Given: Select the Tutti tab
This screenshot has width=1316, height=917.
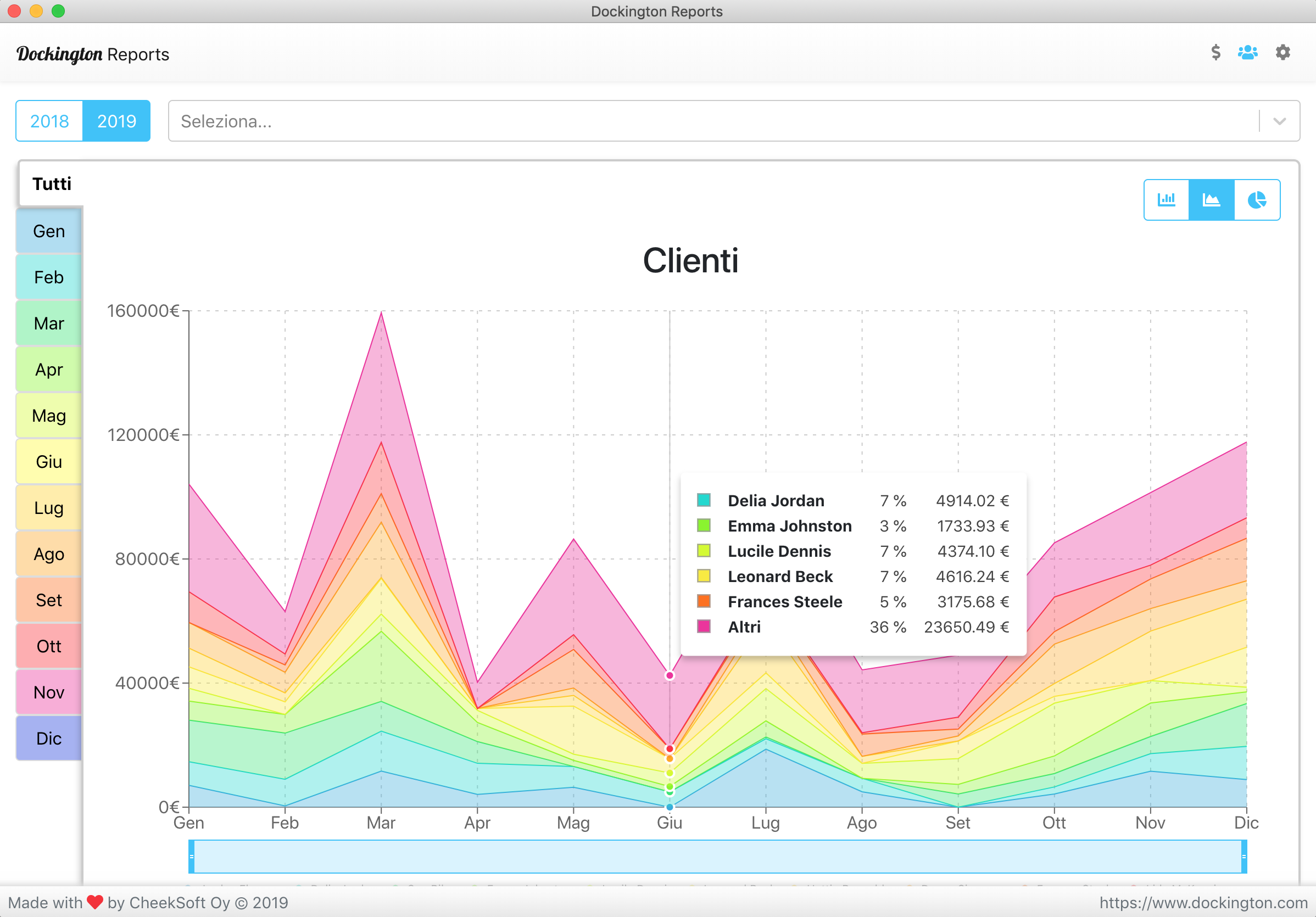Looking at the screenshot, I should (x=52, y=184).
